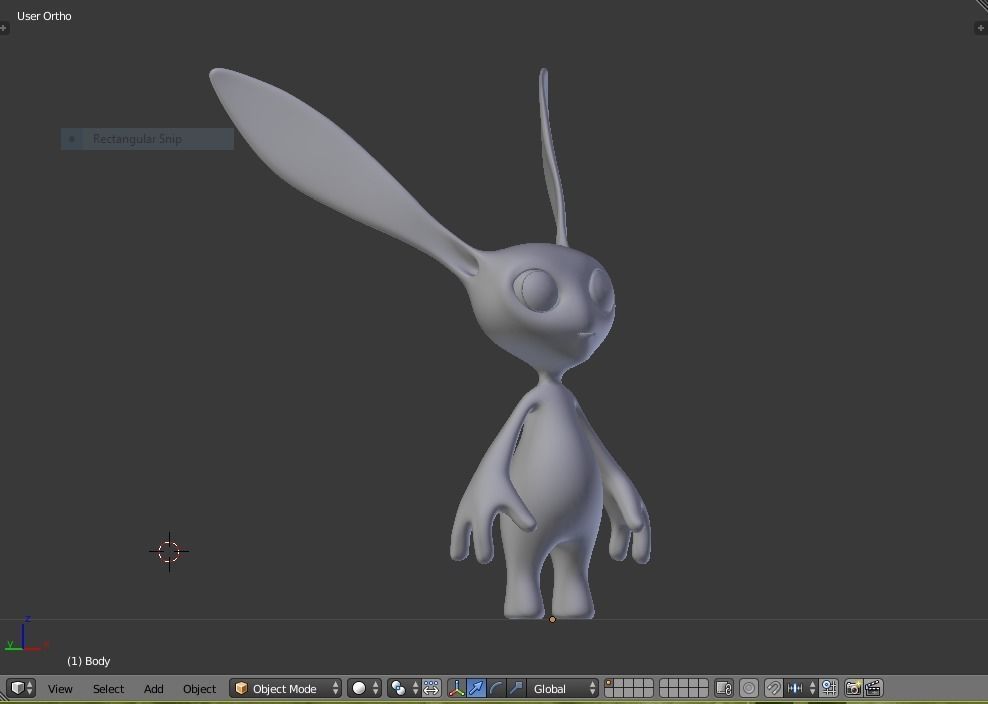Screen dimensions: 988x704
Task: Open the Select menu
Action: coord(108,689)
